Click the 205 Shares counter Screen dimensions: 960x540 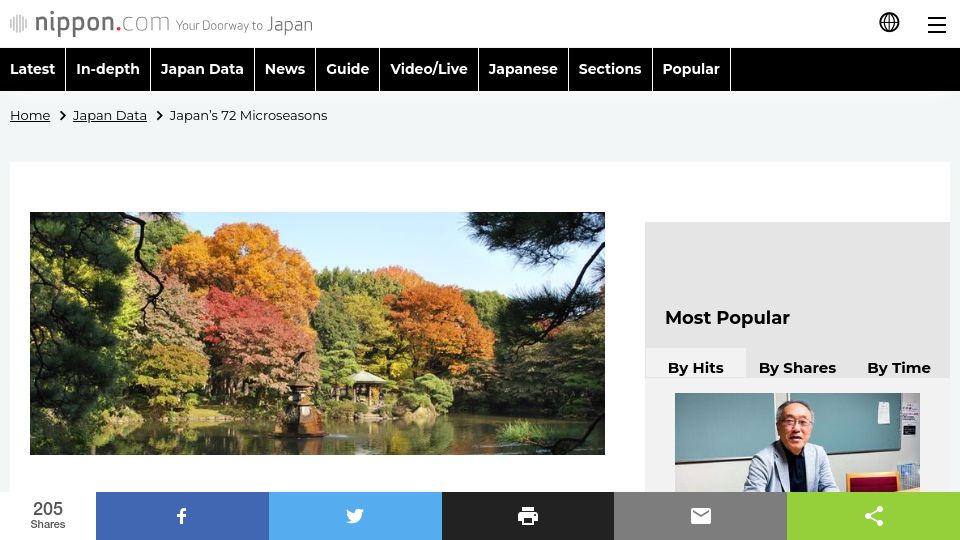(48, 516)
